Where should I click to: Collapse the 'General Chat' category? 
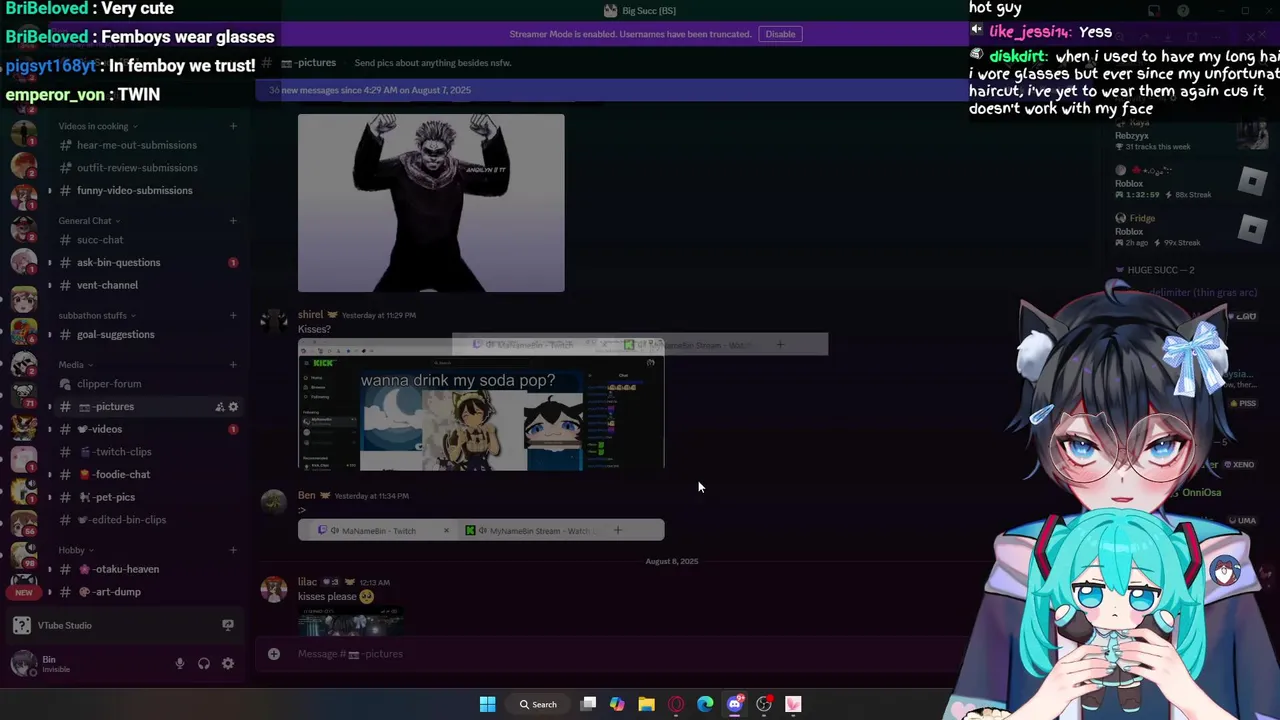click(89, 221)
